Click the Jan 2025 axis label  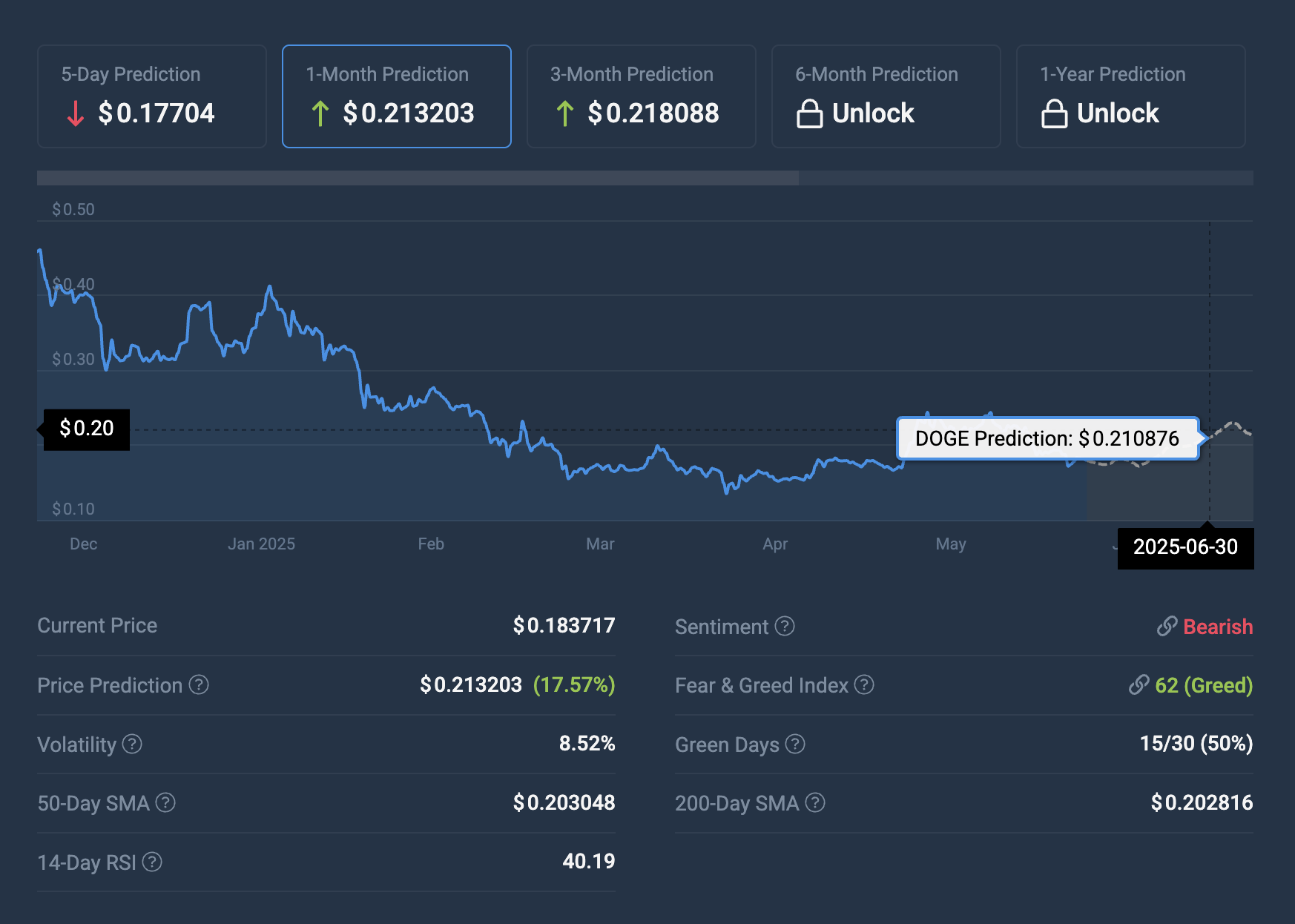tap(261, 544)
